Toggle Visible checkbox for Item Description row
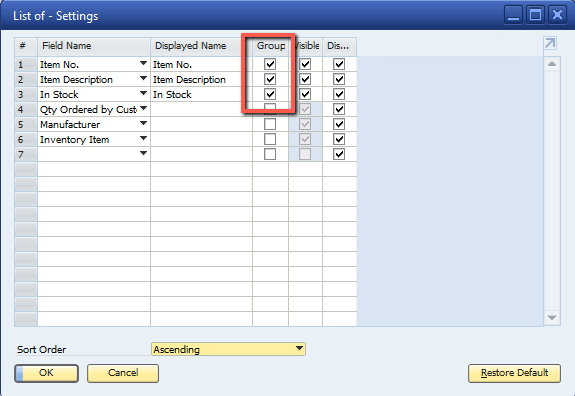The height and width of the screenshot is (396, 575). pyautogui.click(x=305, y=79)
